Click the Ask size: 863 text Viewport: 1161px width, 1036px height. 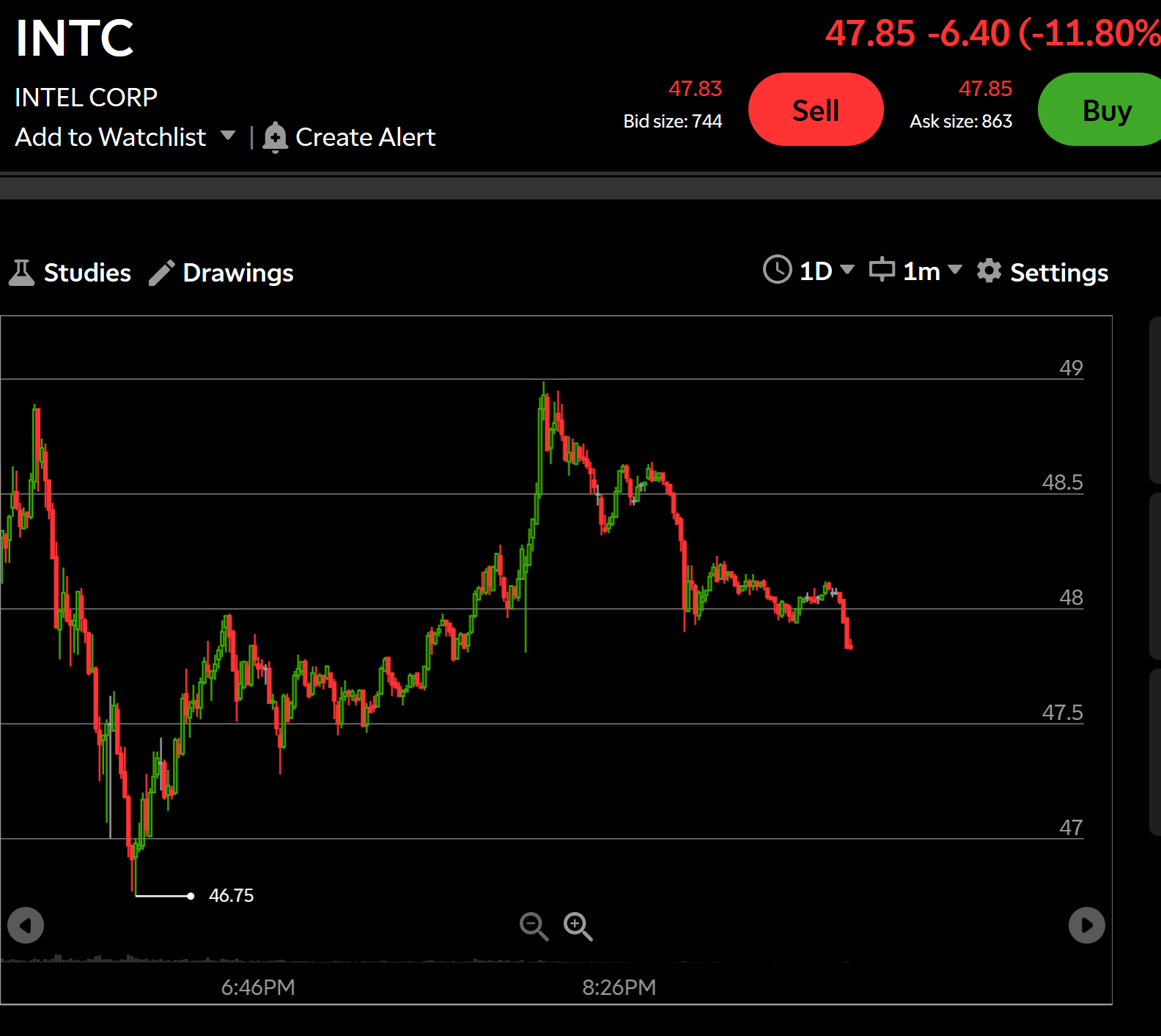coord(961,121)
